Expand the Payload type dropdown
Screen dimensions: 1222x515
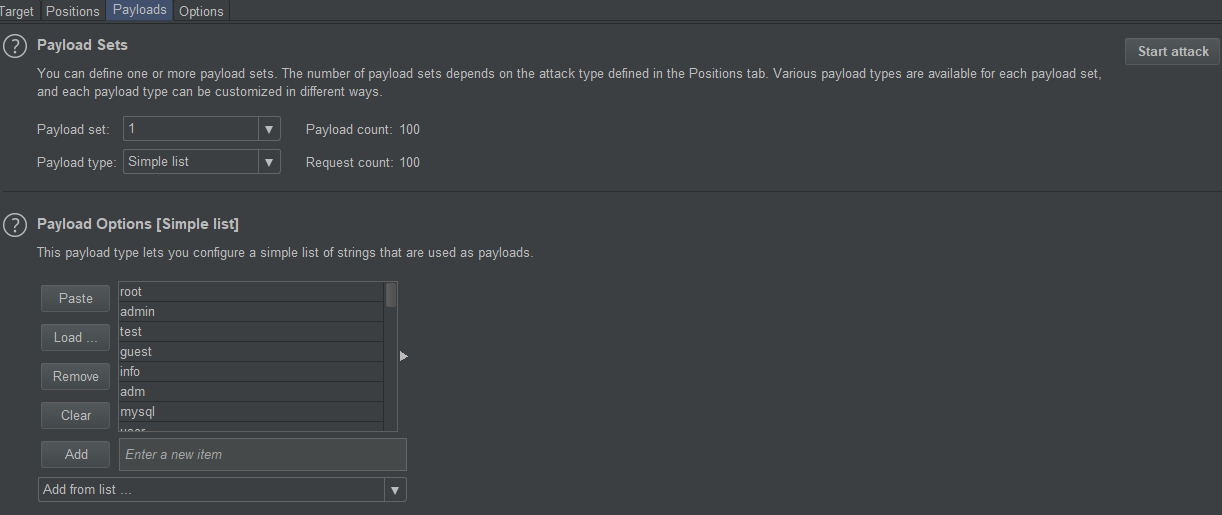coord(268,162)
